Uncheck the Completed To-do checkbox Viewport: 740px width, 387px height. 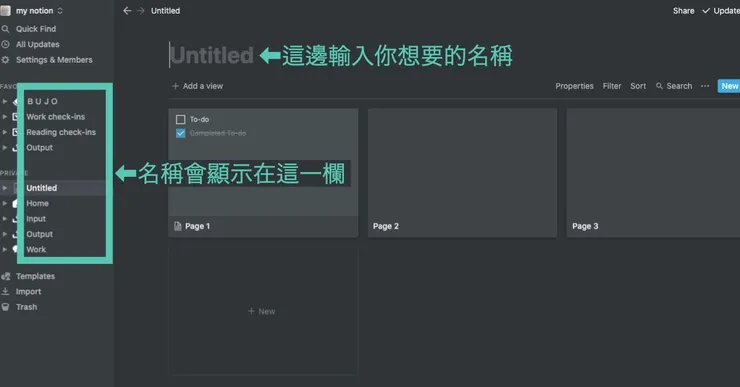pos(180,133)
